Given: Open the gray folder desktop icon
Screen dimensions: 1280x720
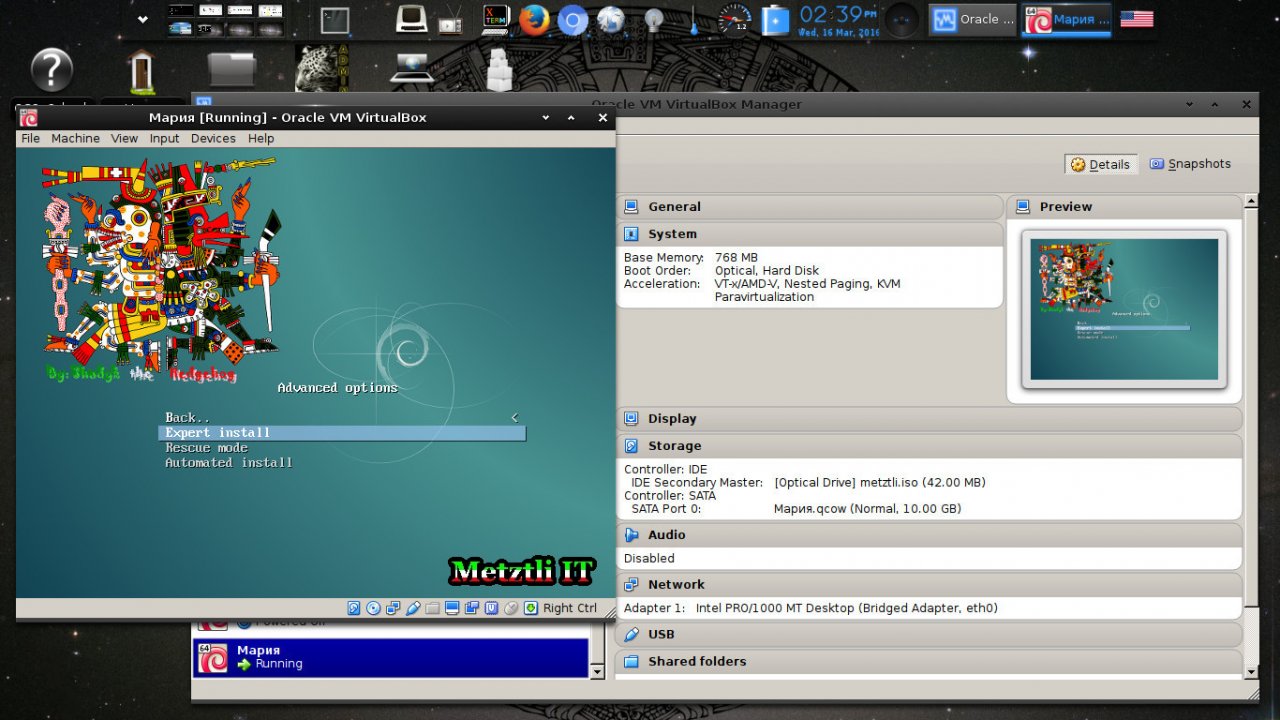Looking at the screenshot, I should pyautogui.click(x=232, y=70).
